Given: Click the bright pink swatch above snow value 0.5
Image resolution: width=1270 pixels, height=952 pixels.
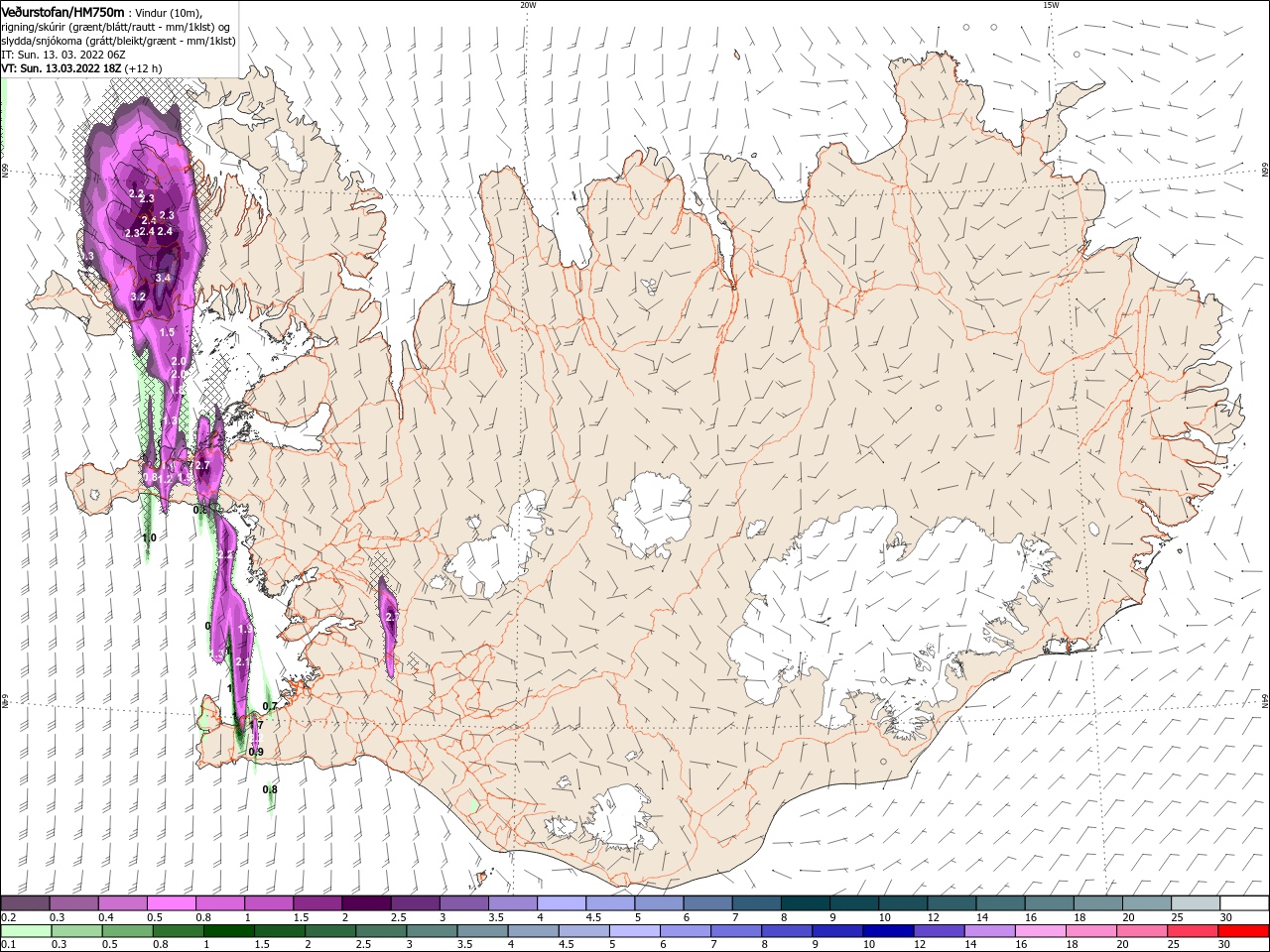Looking at the screenshot, I should click(171, 903).
